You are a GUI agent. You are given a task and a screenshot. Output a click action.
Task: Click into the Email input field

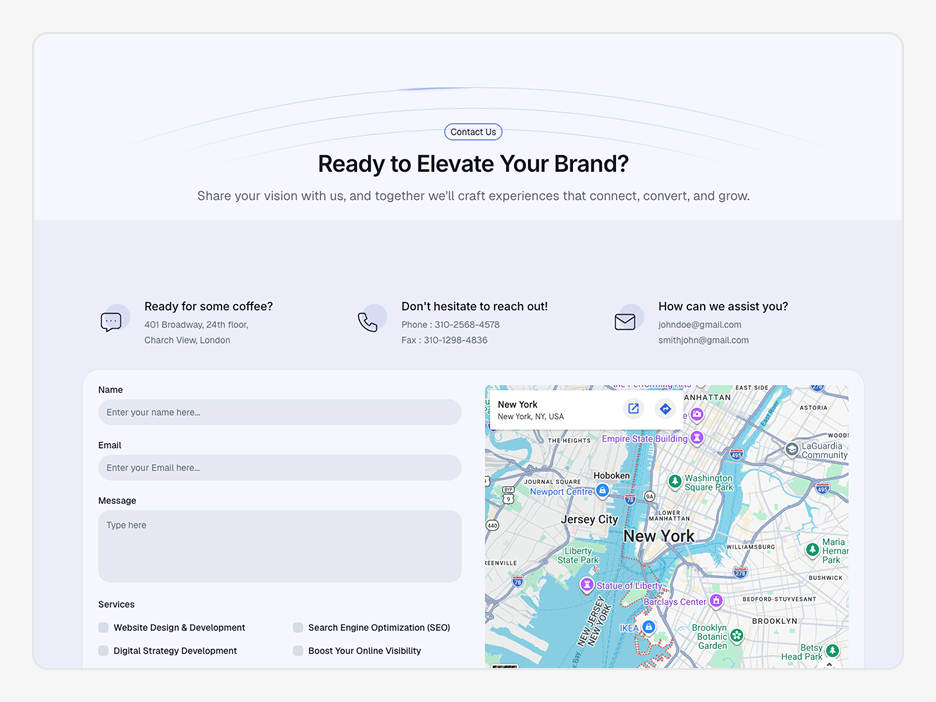(x=280, y=468)
